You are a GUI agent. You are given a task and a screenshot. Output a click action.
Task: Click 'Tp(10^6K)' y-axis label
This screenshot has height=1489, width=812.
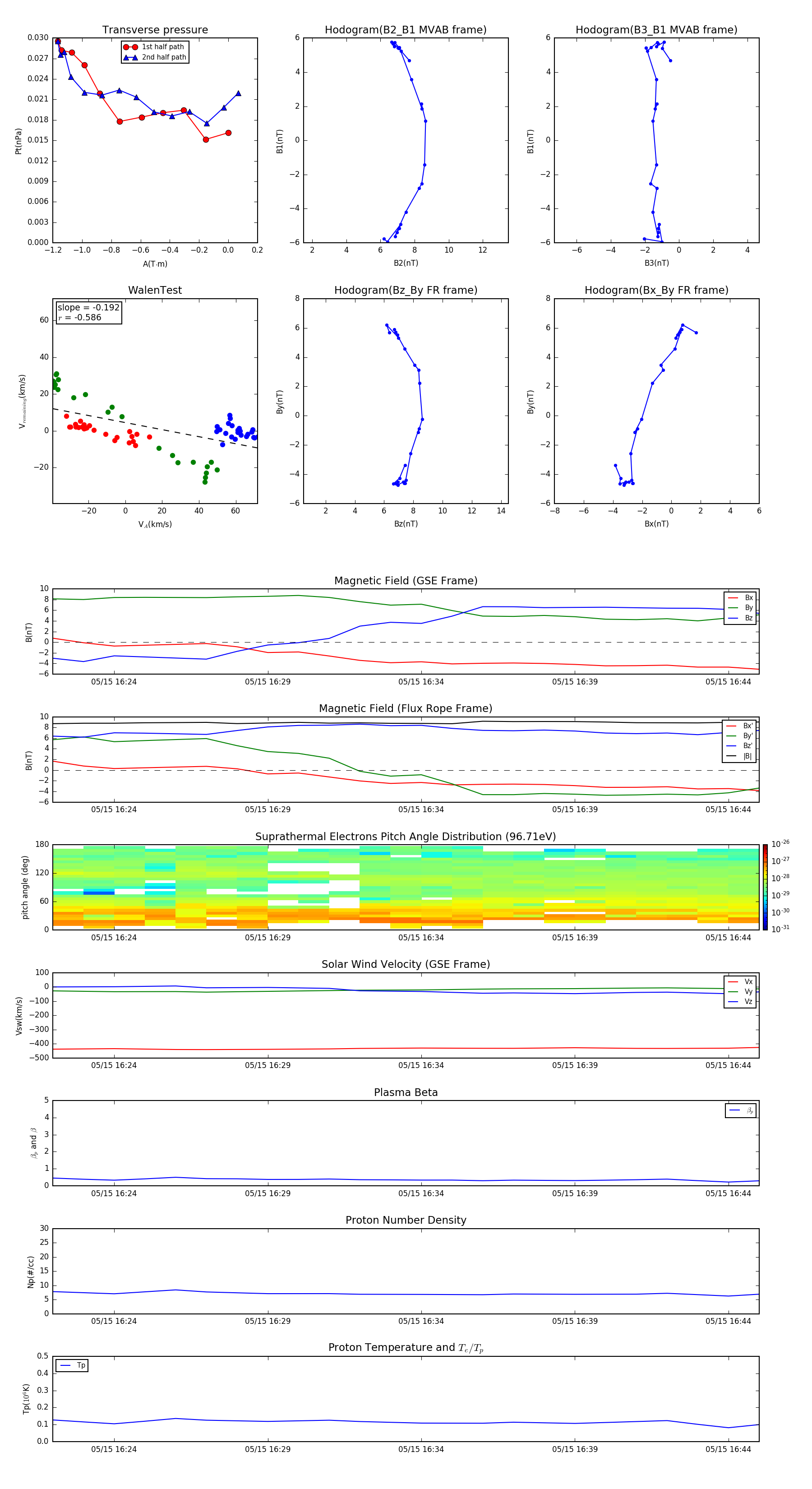(26, 1399)
